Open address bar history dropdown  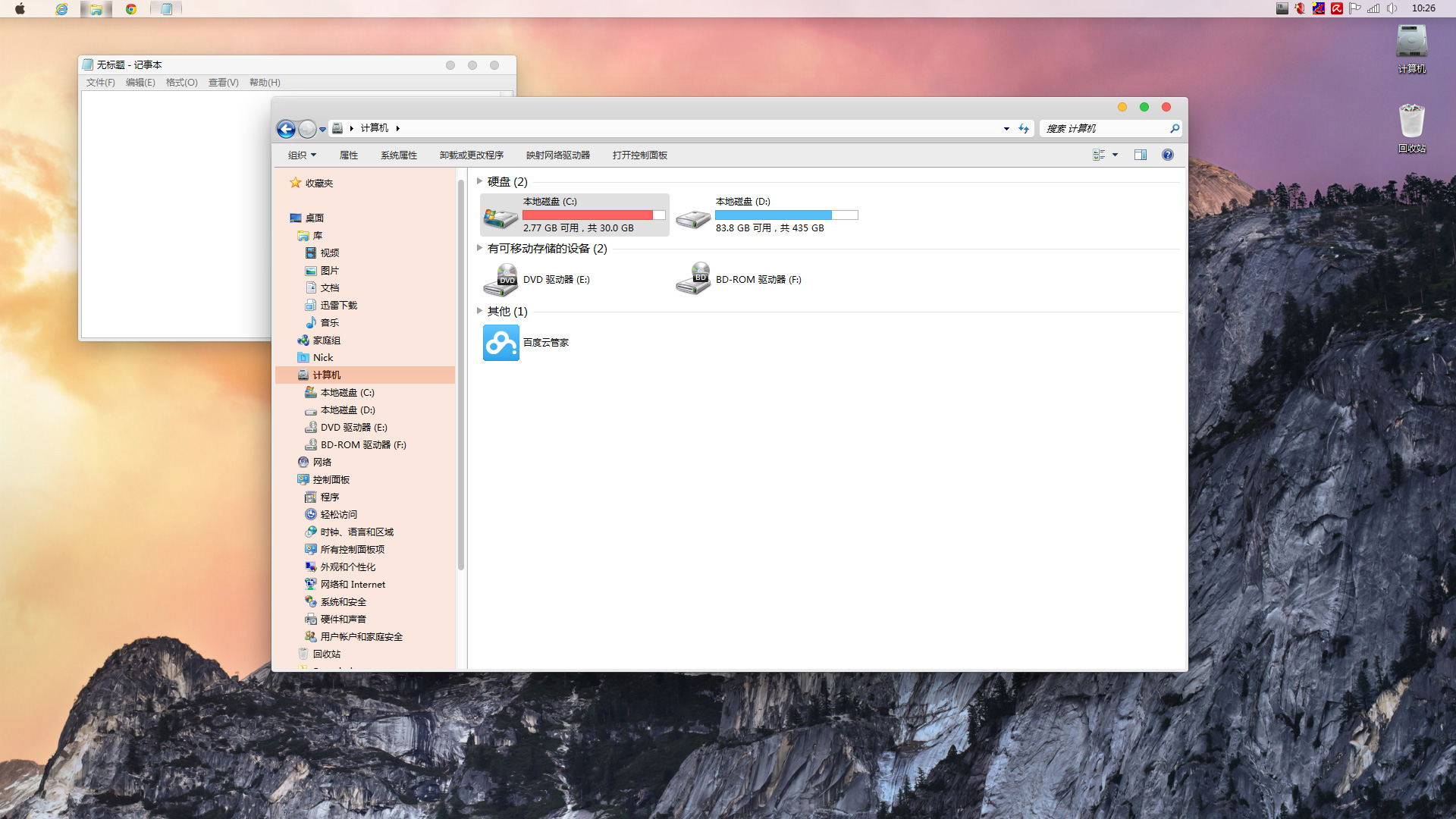click(x=1006, y=129)
